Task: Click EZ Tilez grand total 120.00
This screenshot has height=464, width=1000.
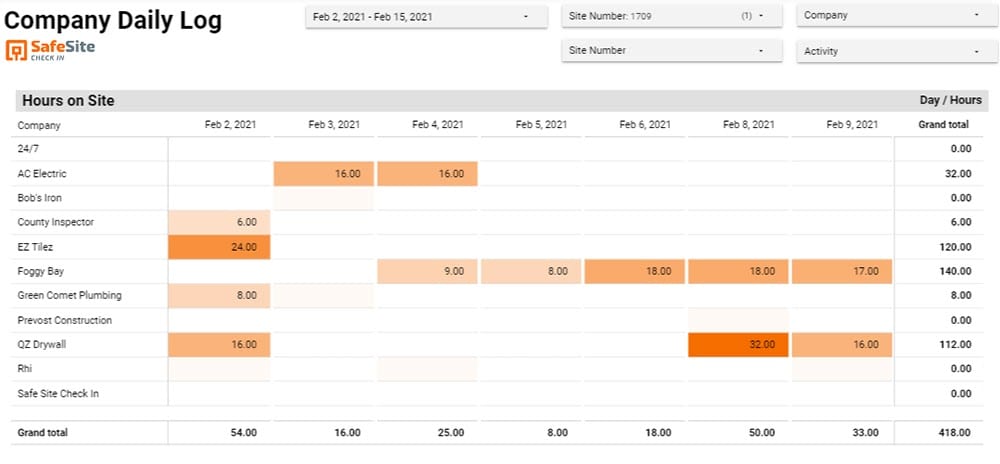Action: [956, 247]
